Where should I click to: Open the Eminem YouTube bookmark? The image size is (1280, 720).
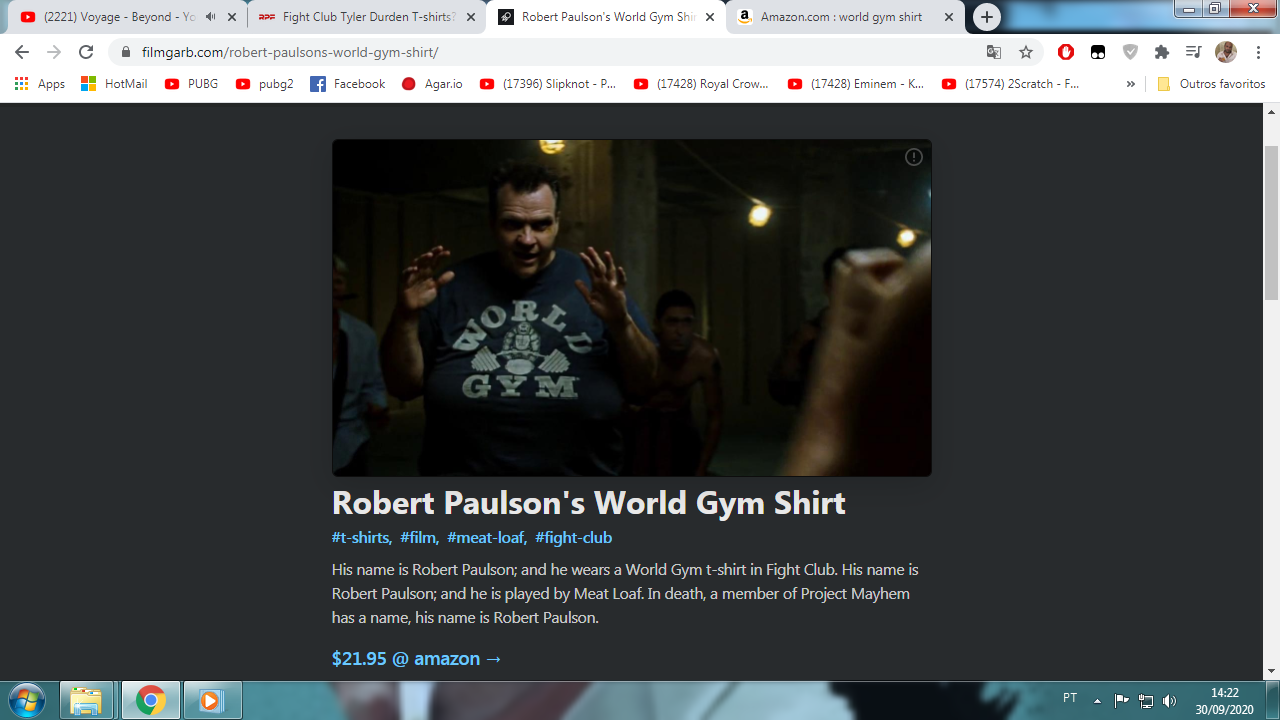coord(857,84)
